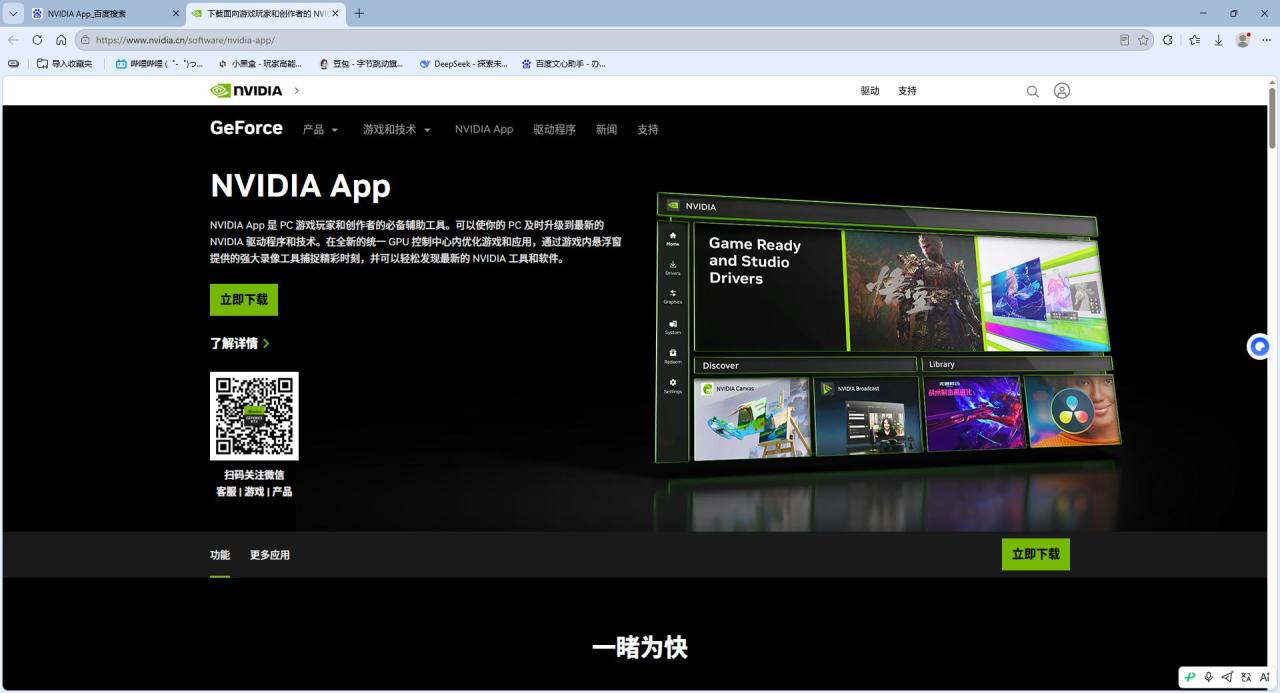Open the 百度文心助手 bookmark
Image resolution: width=1280 pixels, height=693 pixels.
pos(563,63)
